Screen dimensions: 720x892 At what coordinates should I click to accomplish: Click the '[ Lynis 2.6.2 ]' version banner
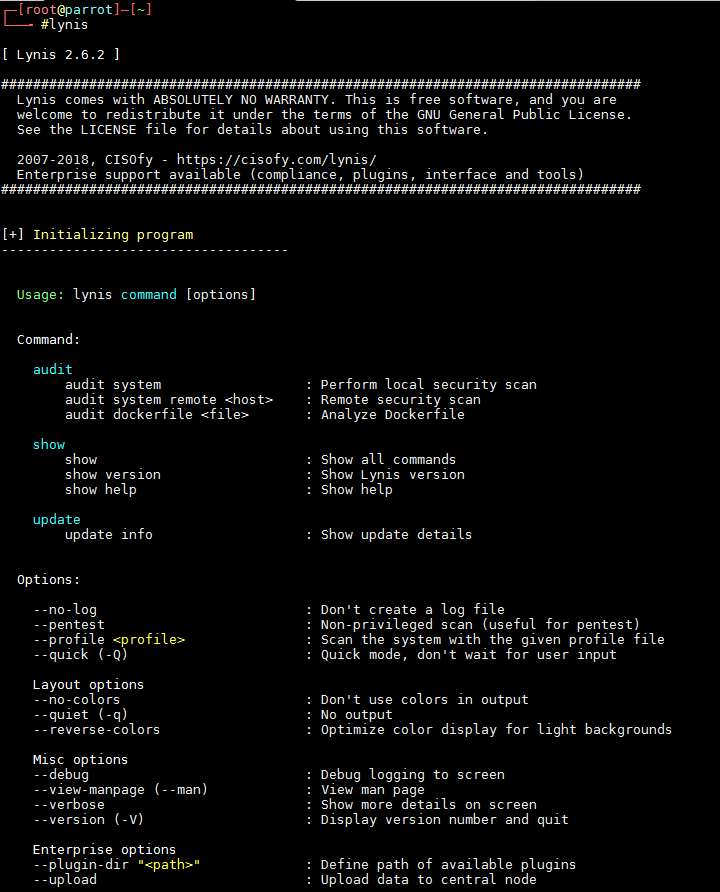(x=61, y=55)
